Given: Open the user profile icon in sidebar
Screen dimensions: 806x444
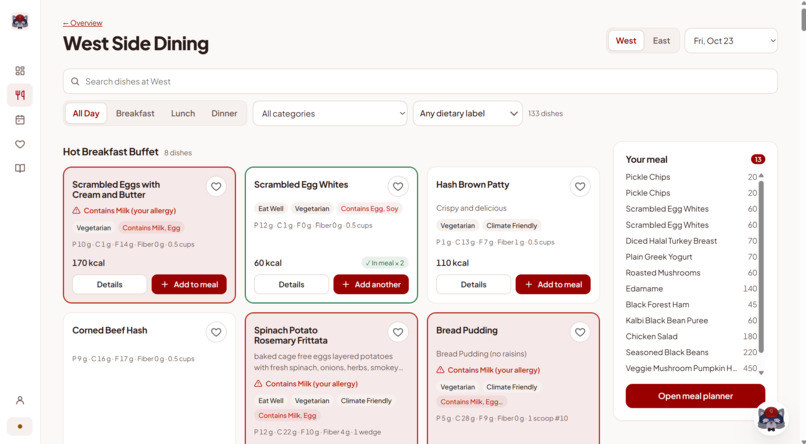Looking at the screenshot, I should (x=20, y=400).
